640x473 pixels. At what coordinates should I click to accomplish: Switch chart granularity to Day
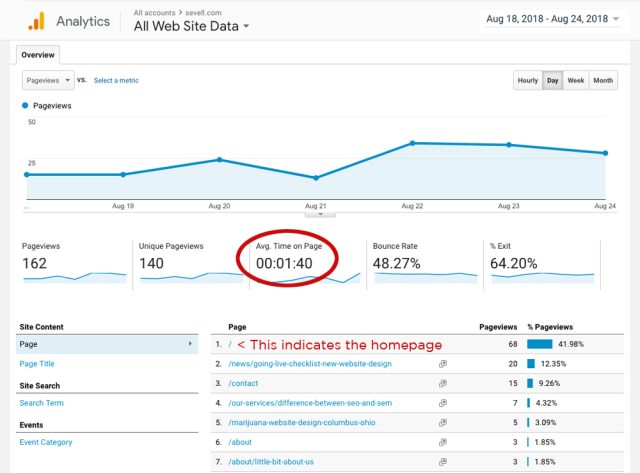(x=553, y=80)
